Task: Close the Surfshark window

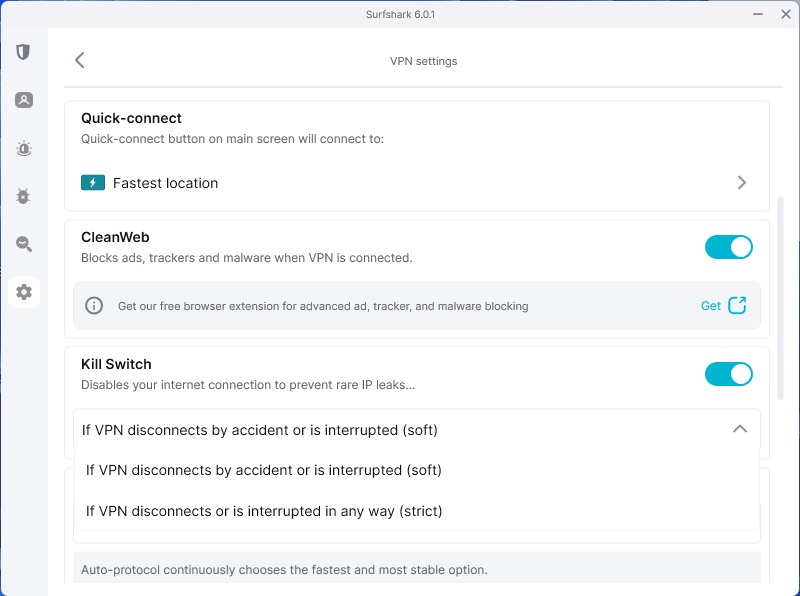Action: (786, 14)
